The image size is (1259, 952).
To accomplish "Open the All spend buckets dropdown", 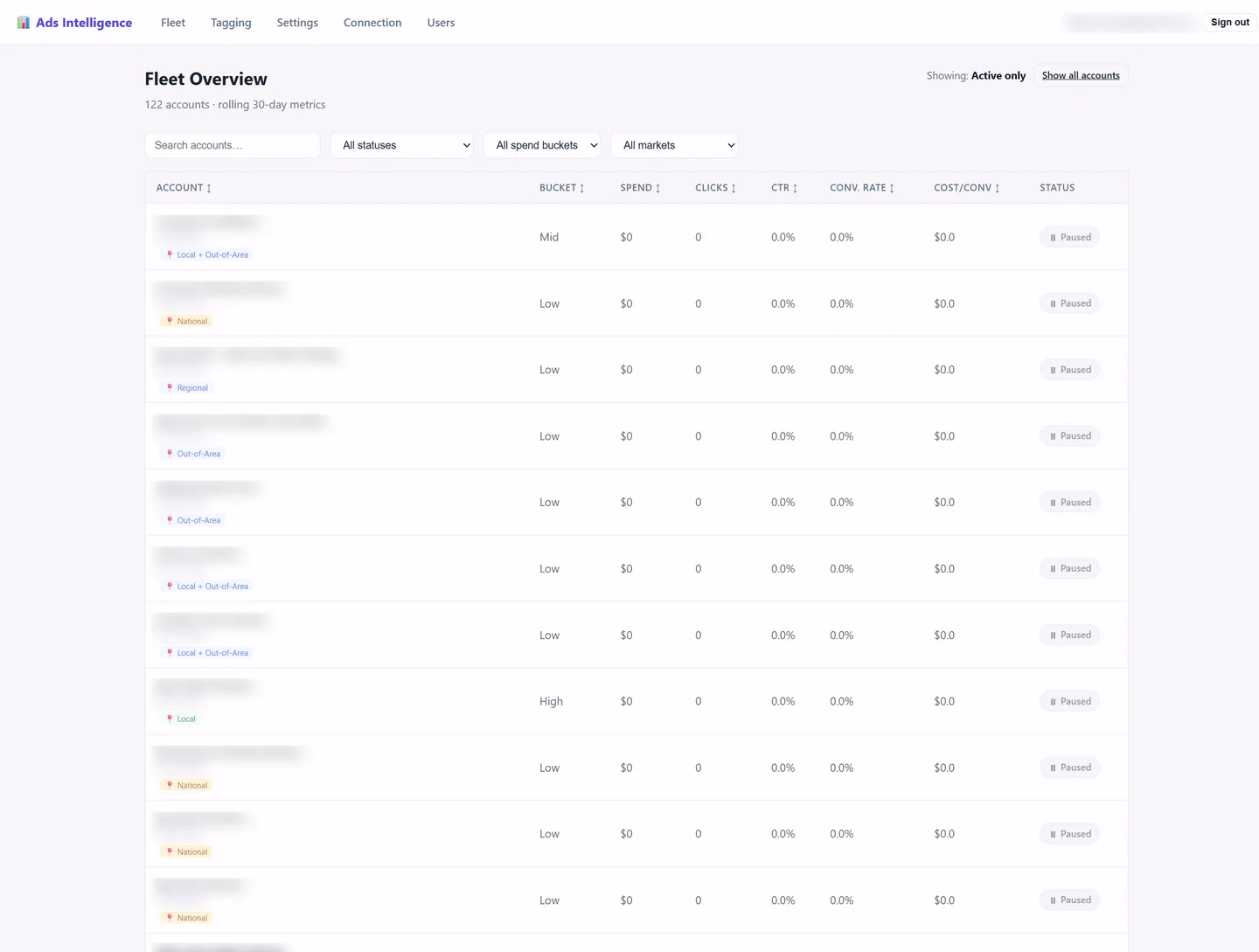I will (x=542, y=145).
